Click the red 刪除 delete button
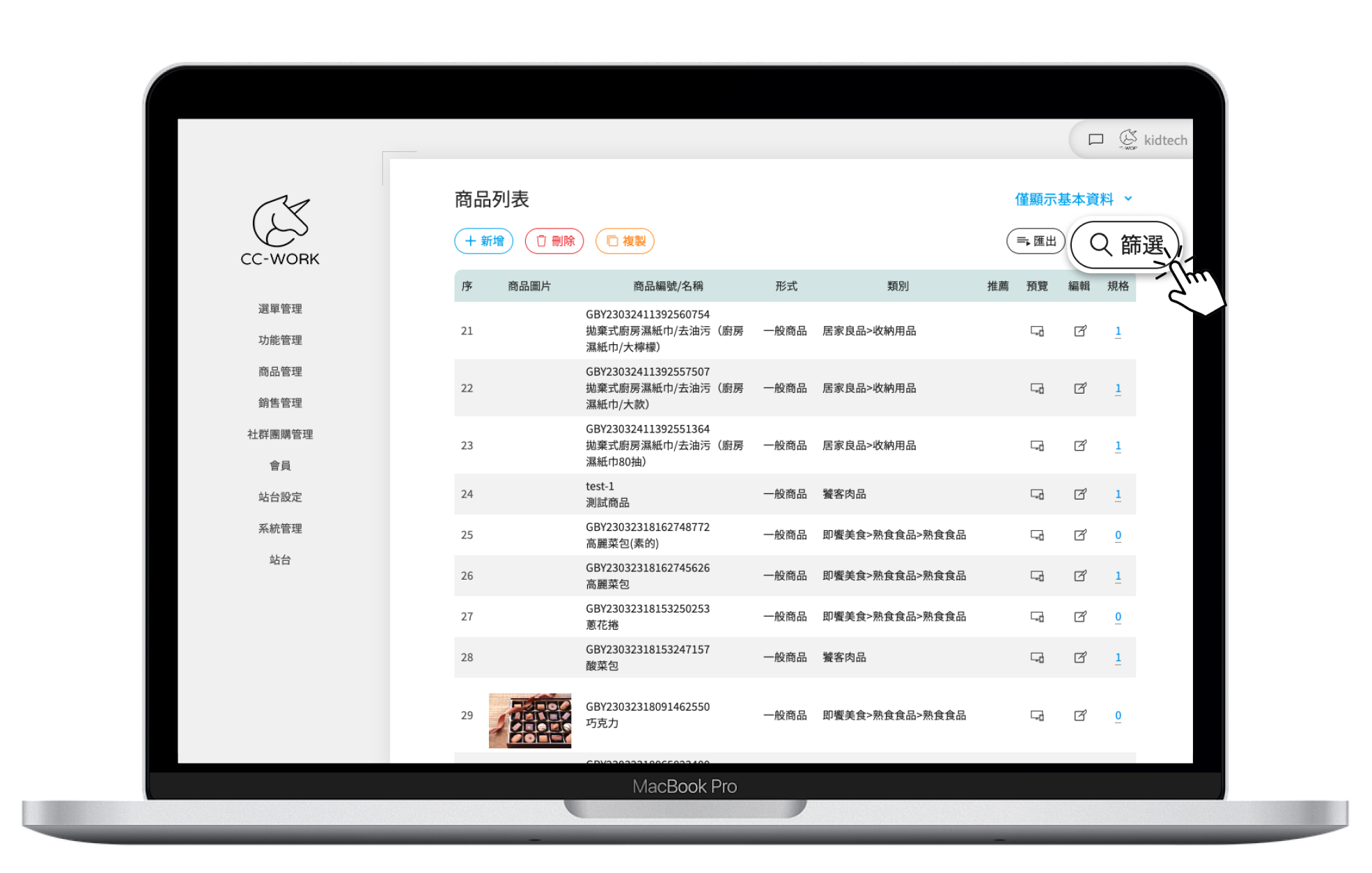1372x873 pixels. pos(555,241)
